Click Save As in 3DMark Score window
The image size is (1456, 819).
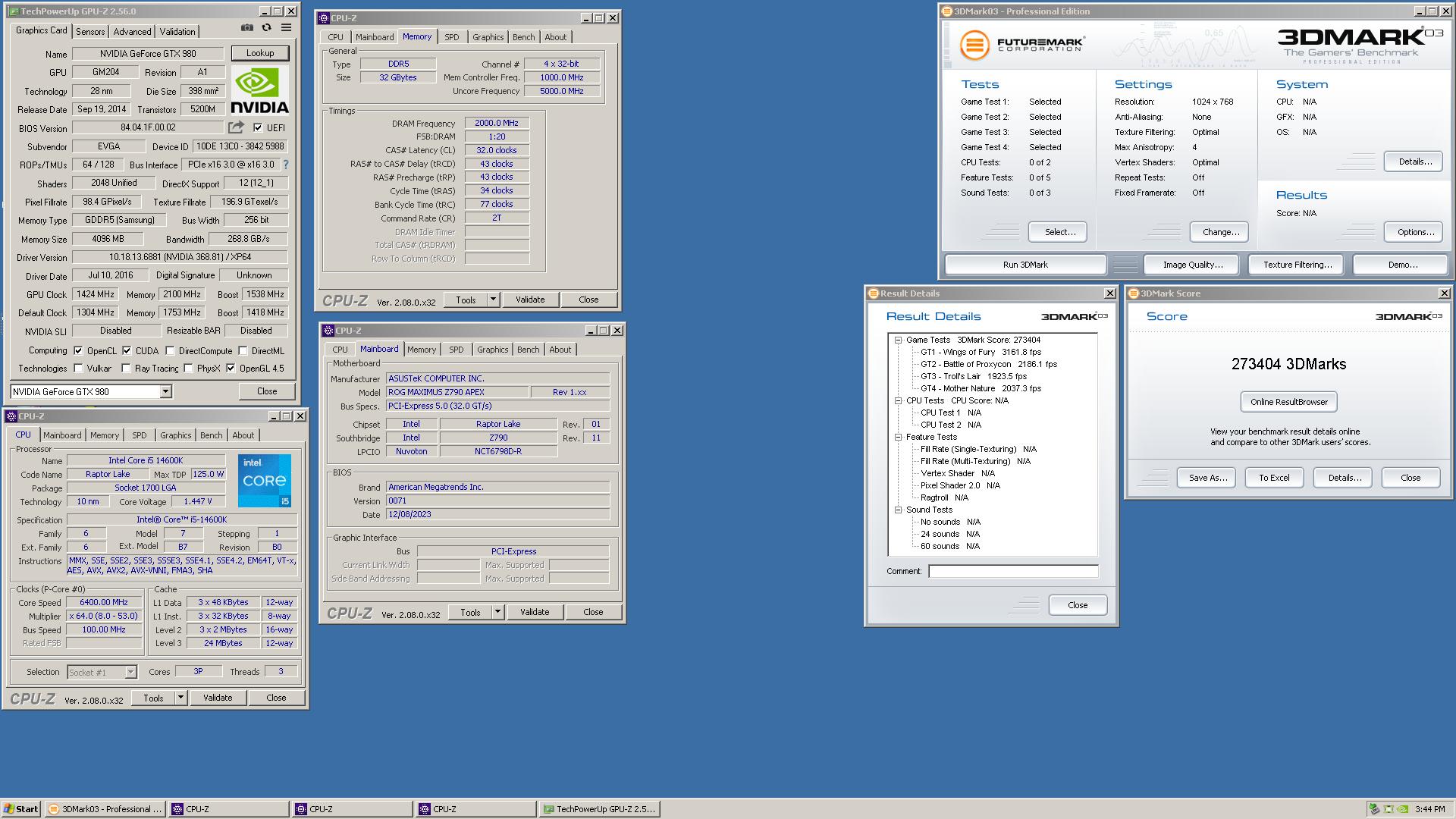[x=1207, y=478]
